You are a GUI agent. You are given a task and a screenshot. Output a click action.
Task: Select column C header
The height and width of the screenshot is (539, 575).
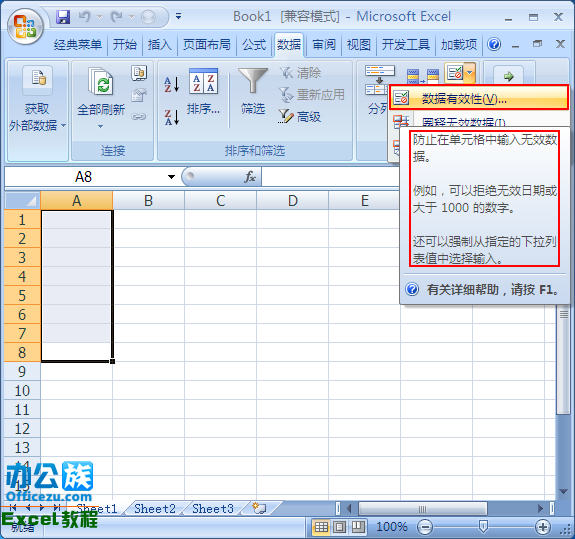point(220,201)
